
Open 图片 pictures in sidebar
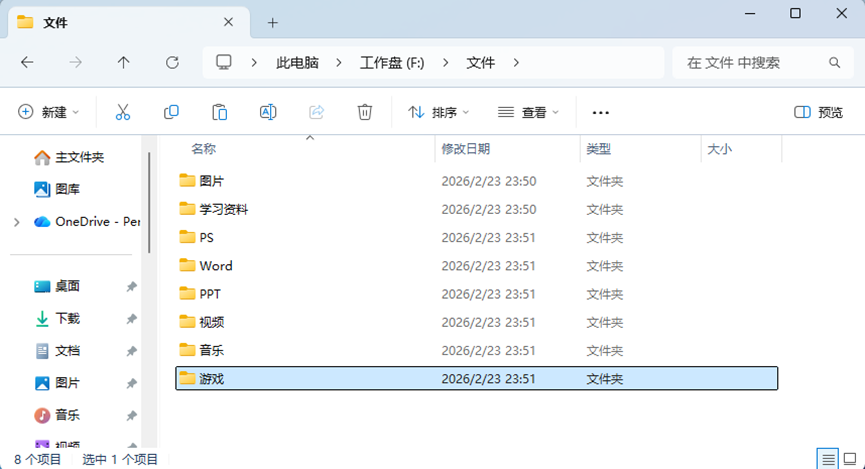pos(57,383)
